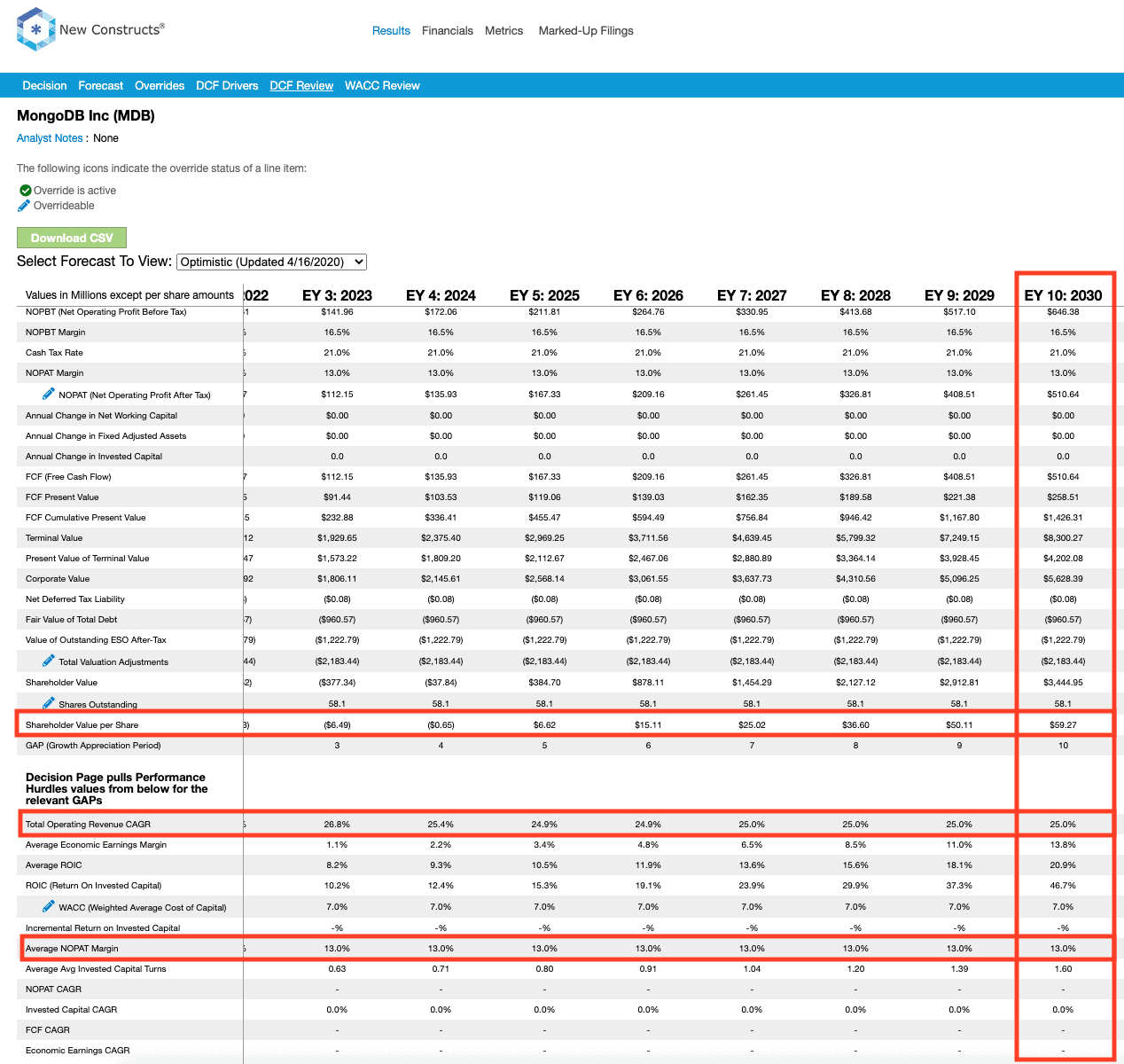Screen dimensions: 1124x1064
Task: Click the 'EY 3: 2023' column header
Action: (x=337, y=295)
